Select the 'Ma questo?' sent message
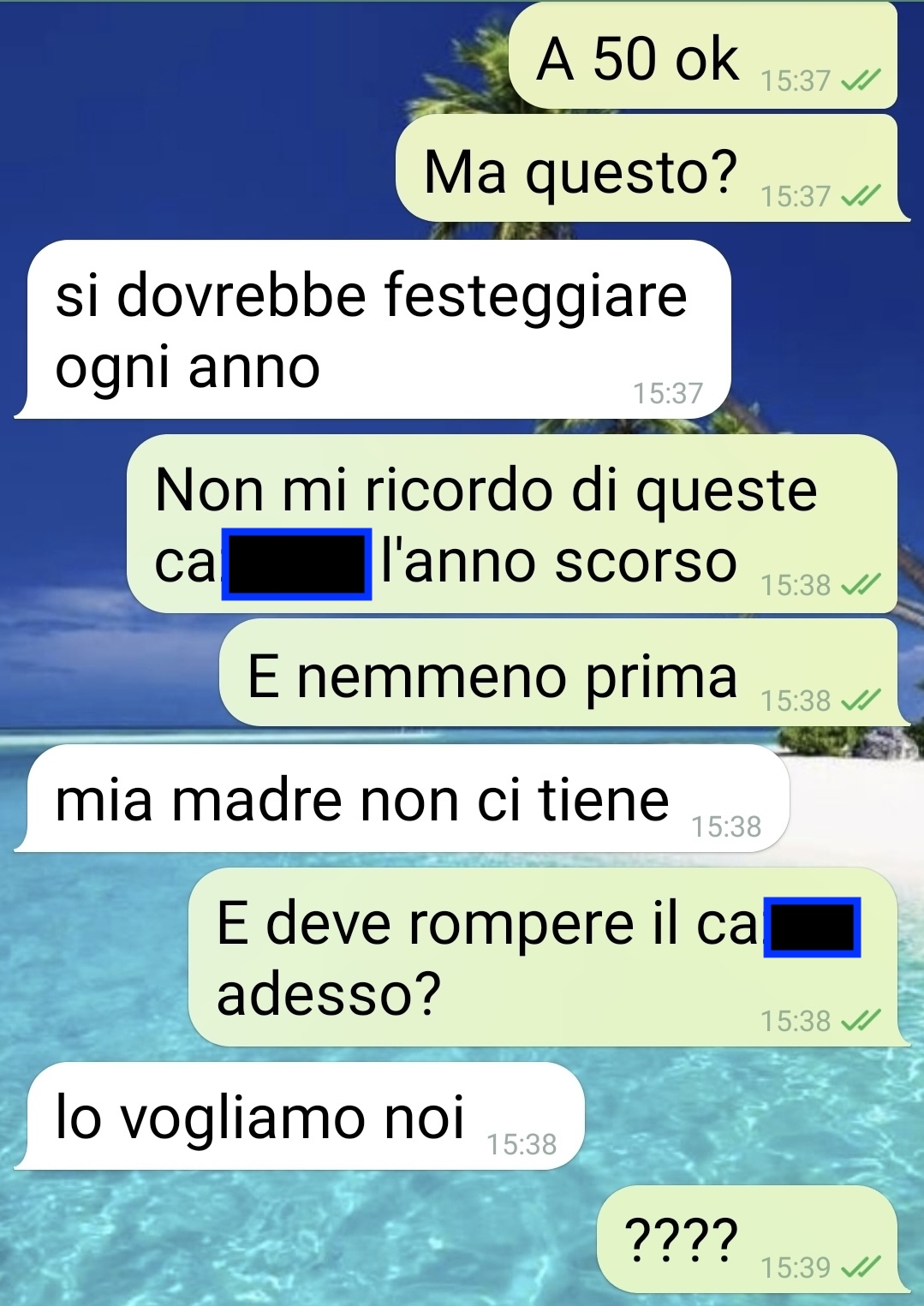 pyautogui.click(x=653, y=169)
